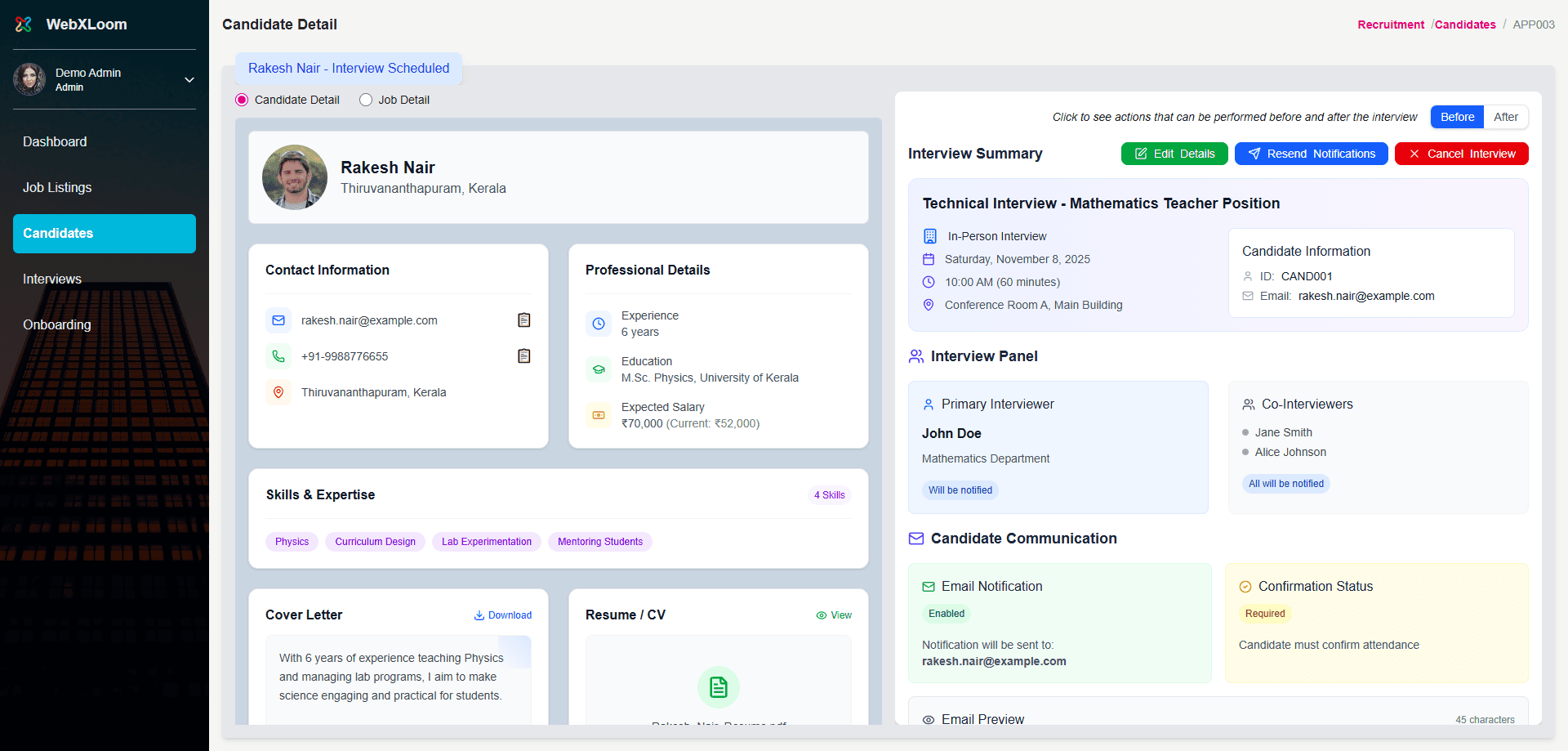The image size is (1568, 751).
Task: Open the Onboarding sidebar item
Action: [x=57, y=325]
